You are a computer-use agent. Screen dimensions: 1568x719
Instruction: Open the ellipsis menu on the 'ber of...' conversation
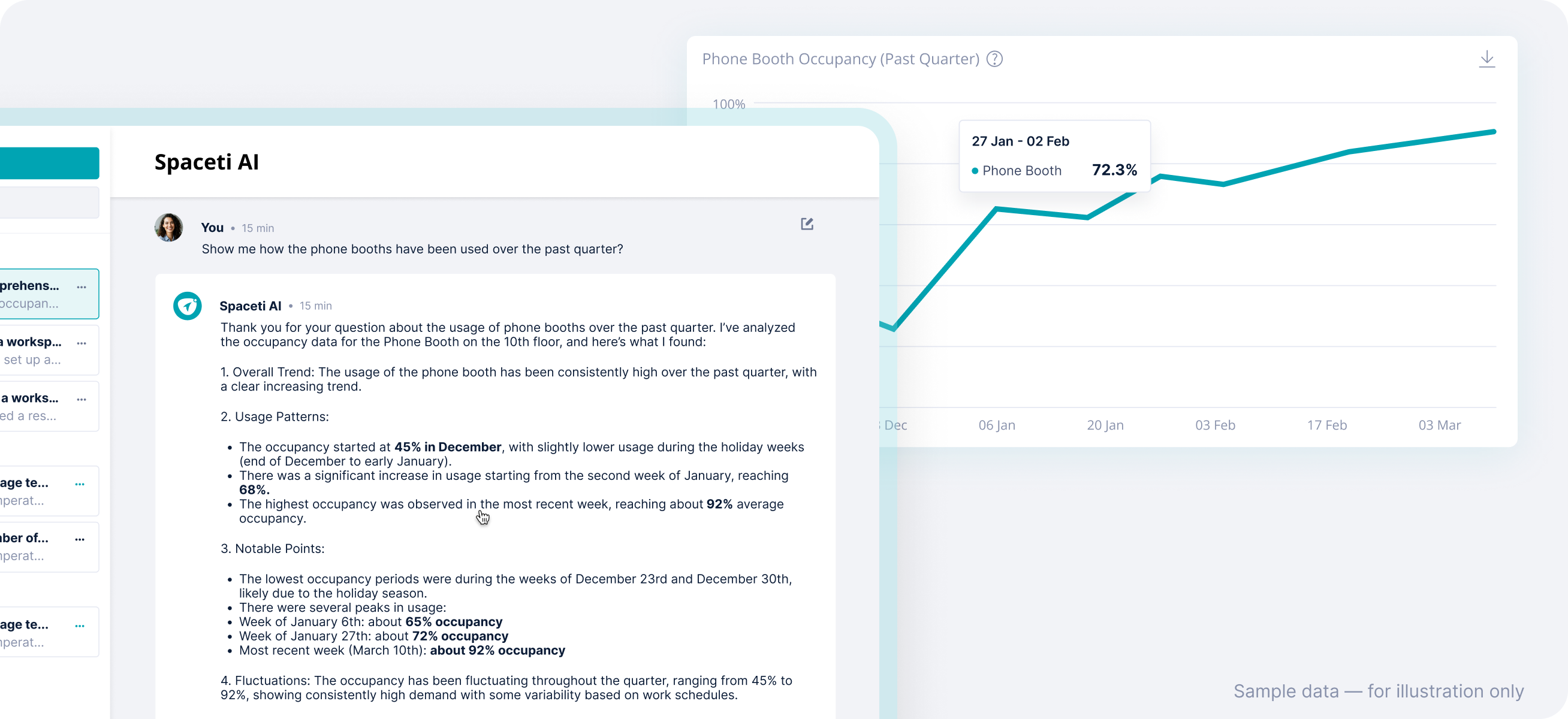coord(80,539)
